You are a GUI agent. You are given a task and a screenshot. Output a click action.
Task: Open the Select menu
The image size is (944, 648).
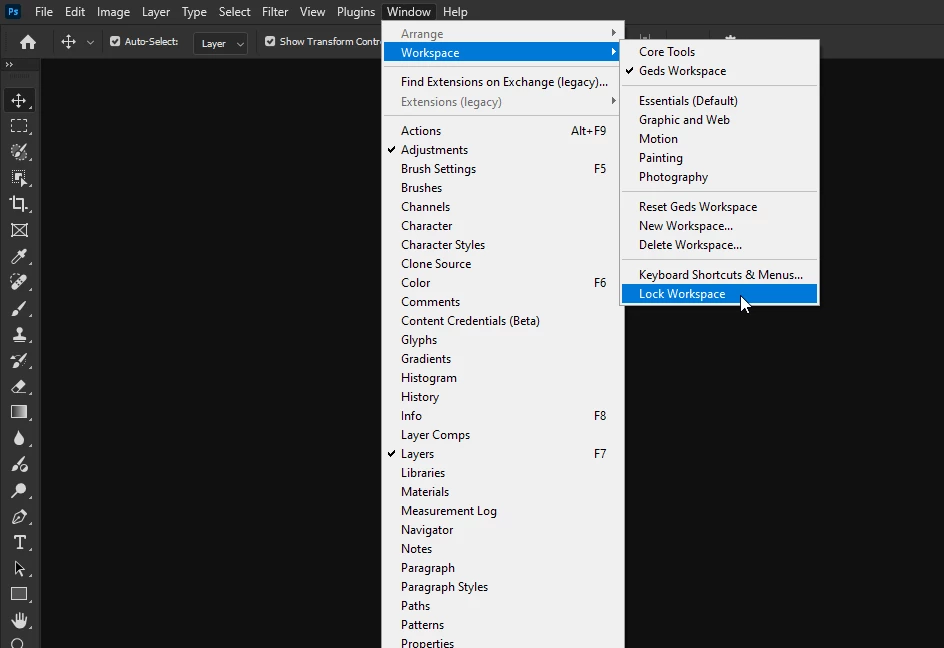click(x=234, y=12)
